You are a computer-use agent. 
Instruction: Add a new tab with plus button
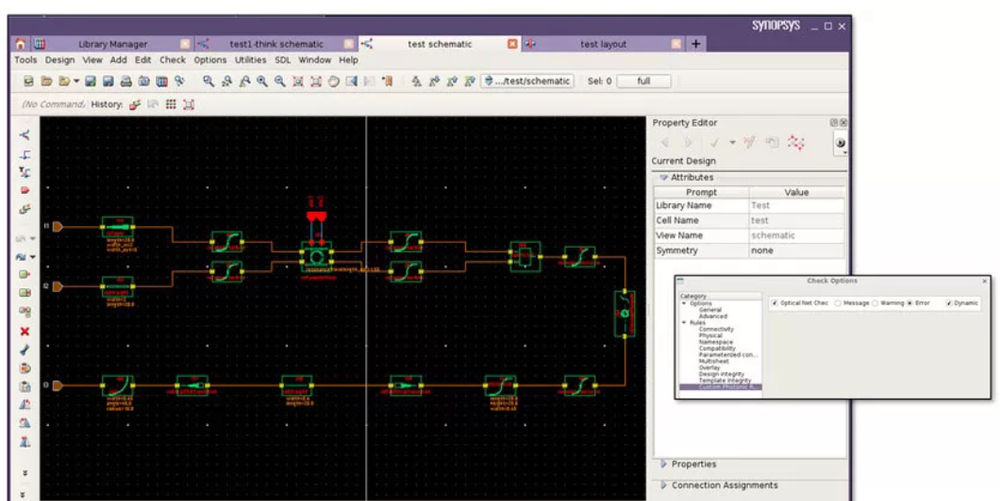[696, 44]
